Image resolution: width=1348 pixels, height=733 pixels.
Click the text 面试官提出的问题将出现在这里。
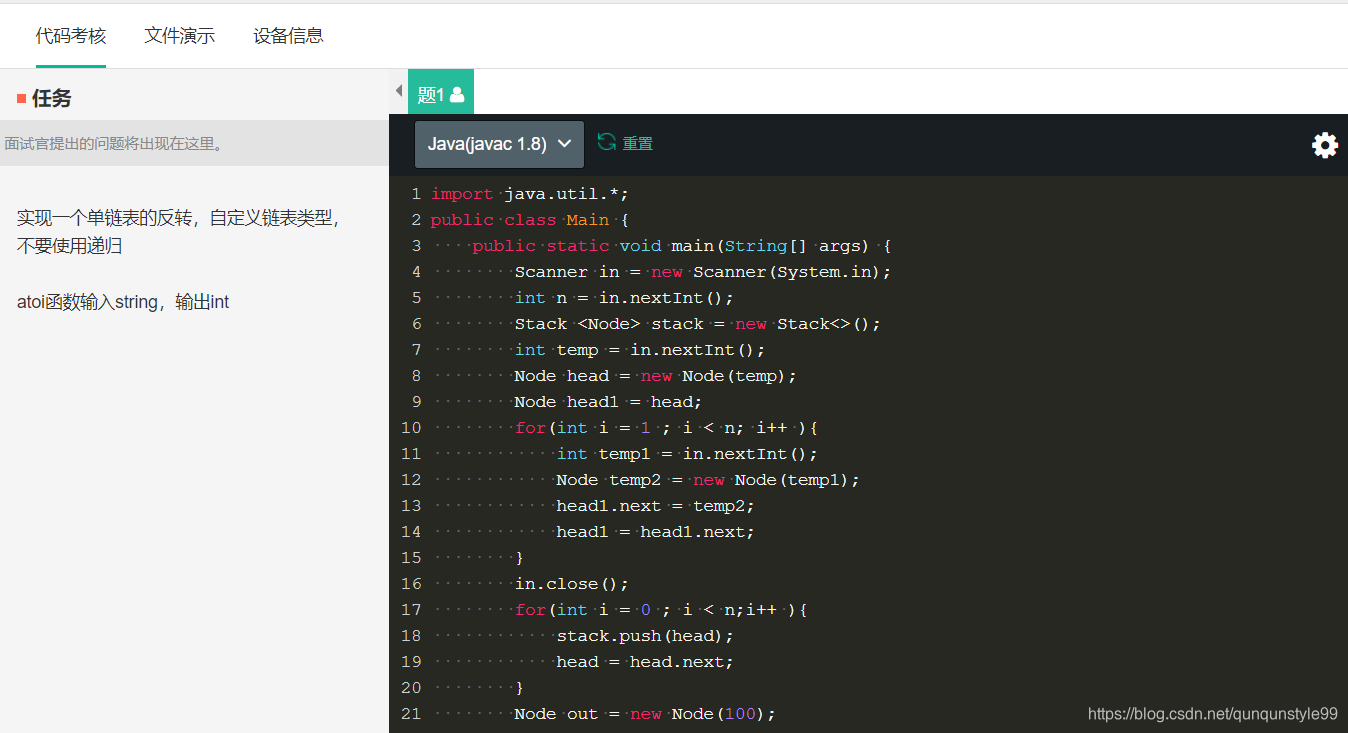[x=116, y=144]
